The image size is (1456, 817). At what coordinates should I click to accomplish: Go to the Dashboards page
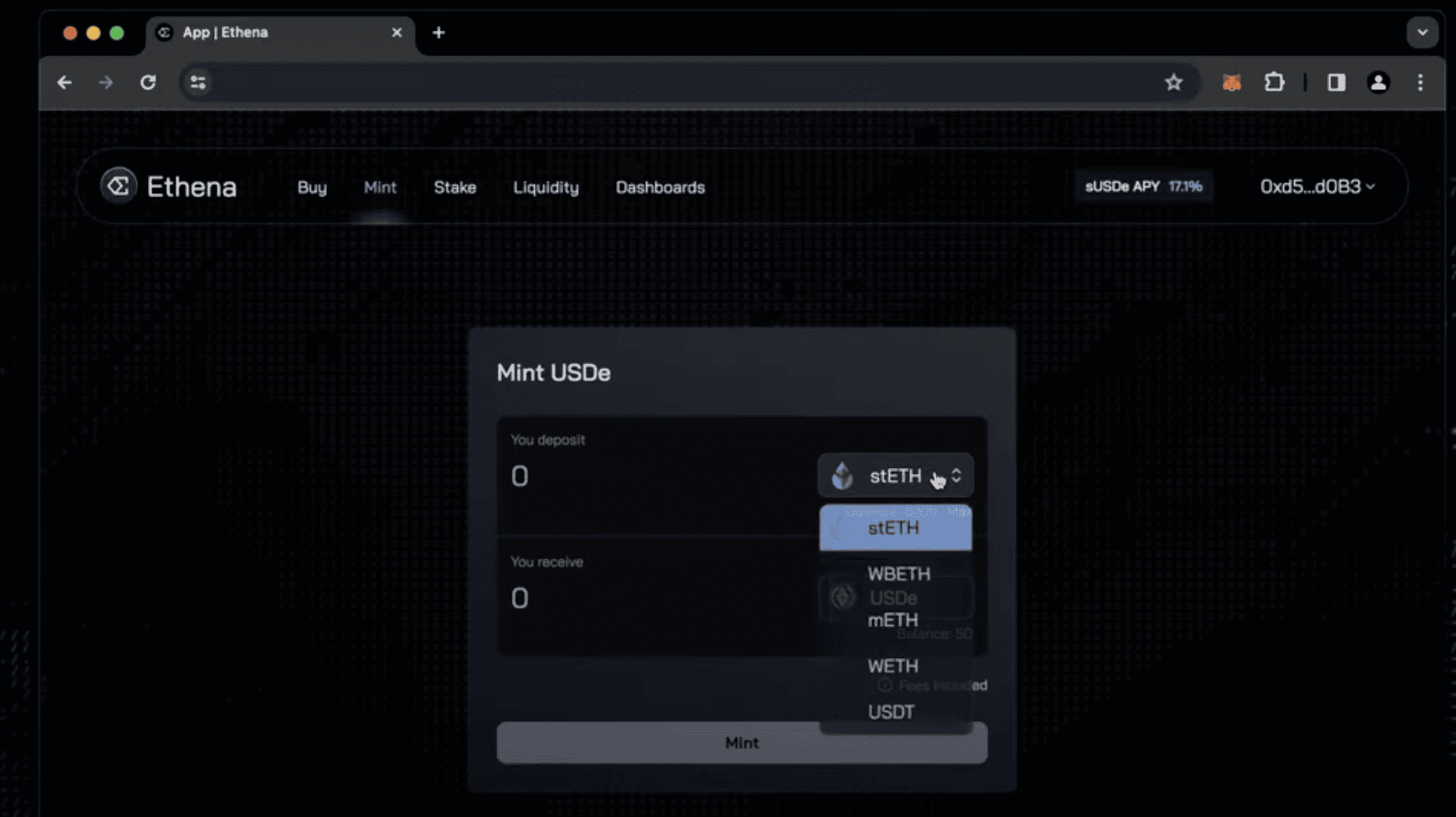click(660, 187)
